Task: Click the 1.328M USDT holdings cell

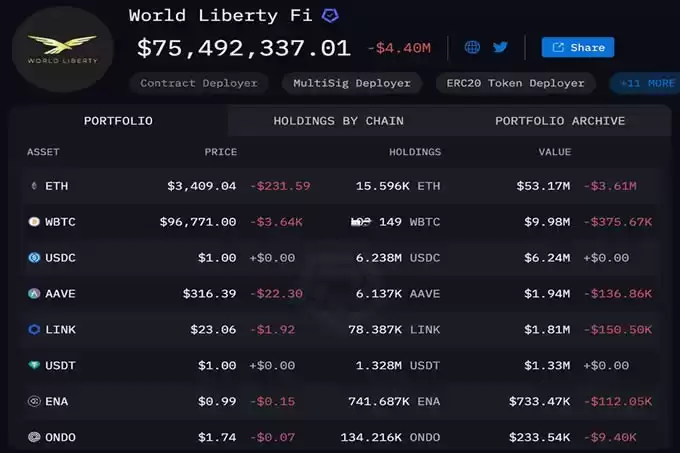Action: pos(398,365)
